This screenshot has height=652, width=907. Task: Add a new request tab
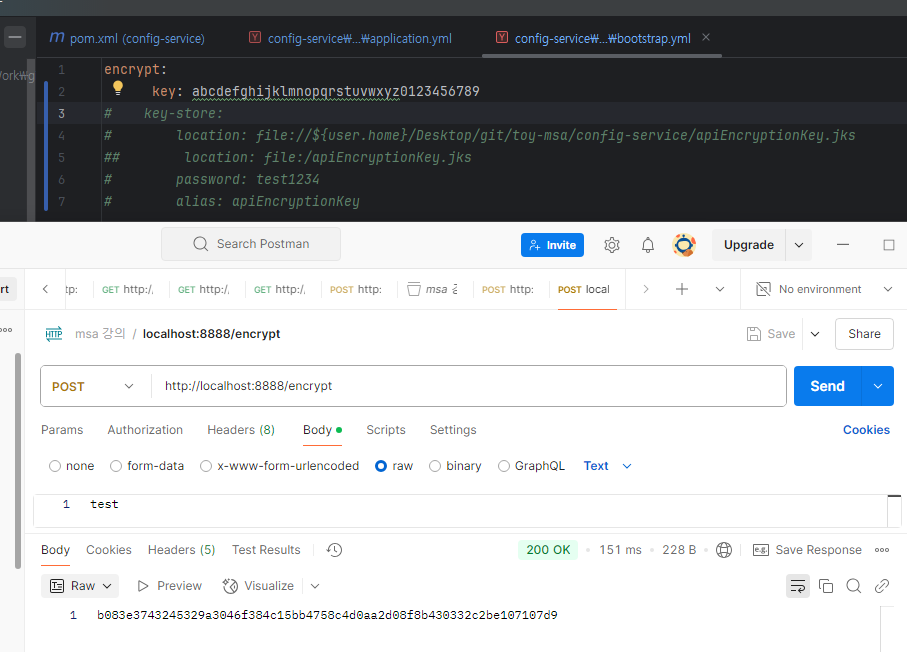point(682,289)
